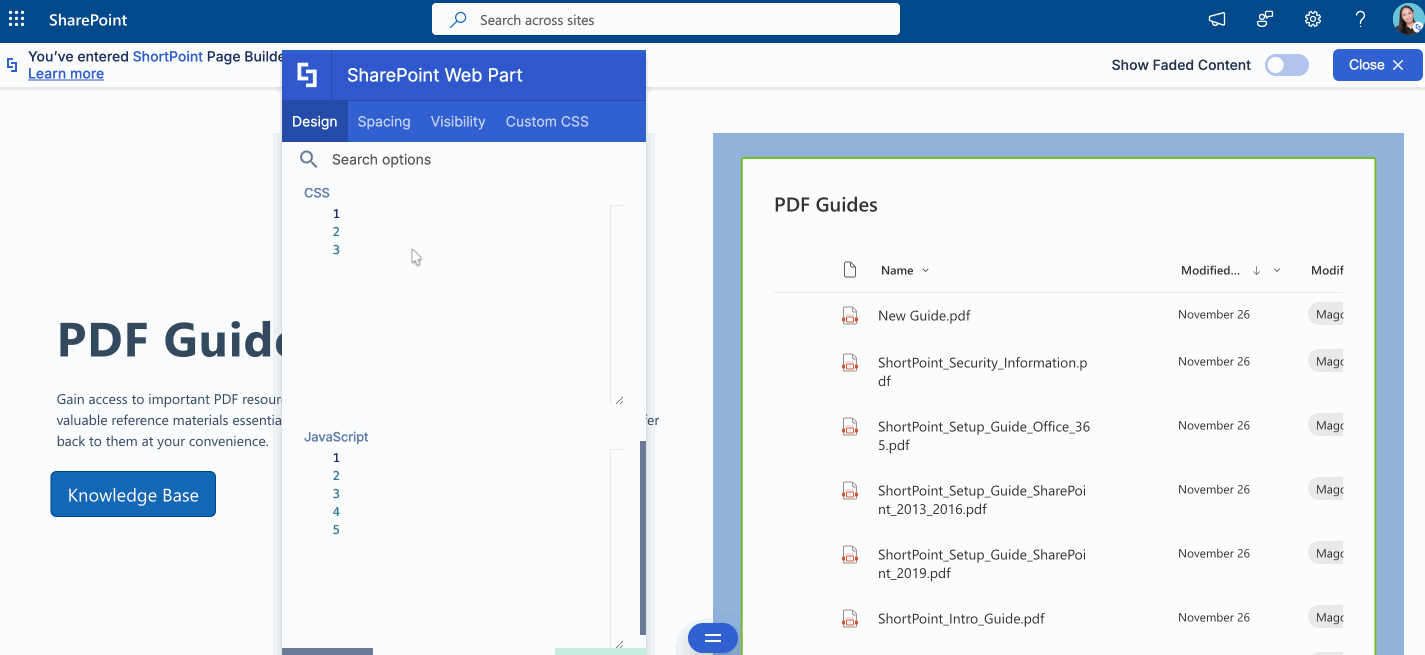Screen dimensions: 1425x655
Task: Switch to the Spacing tab
Action: [x=384, y=121]
